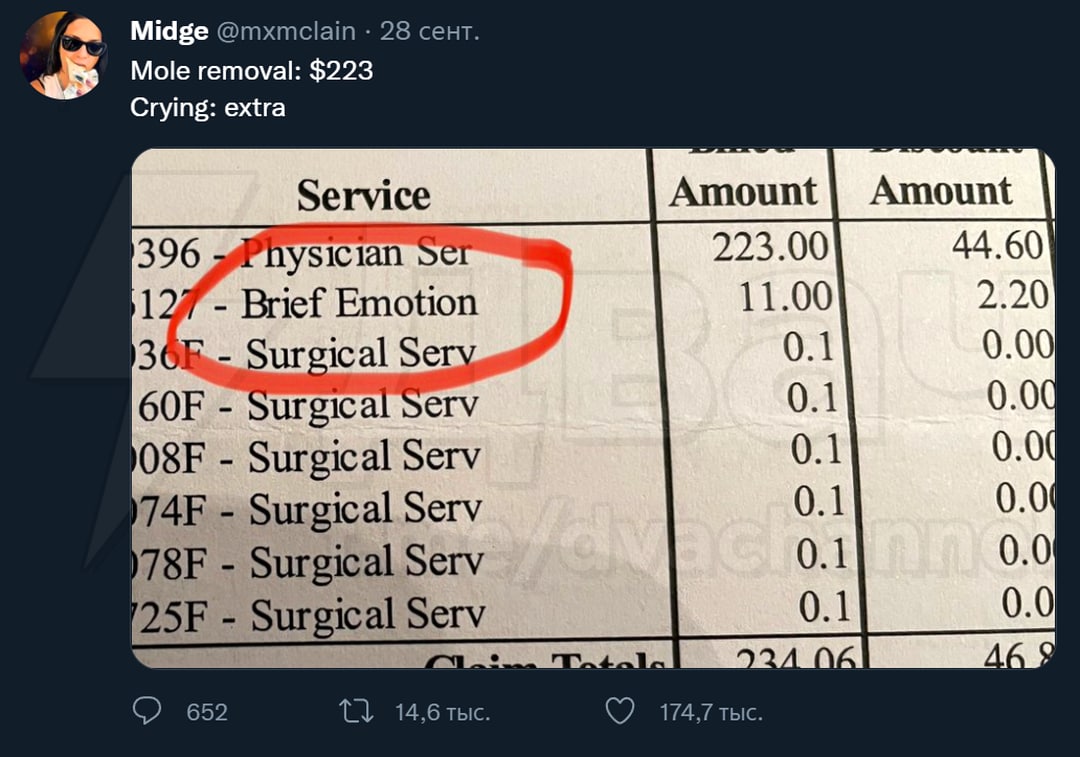1080x757 pixels.
Task: Click the Service column header in photo
Action: click(364, 195)
